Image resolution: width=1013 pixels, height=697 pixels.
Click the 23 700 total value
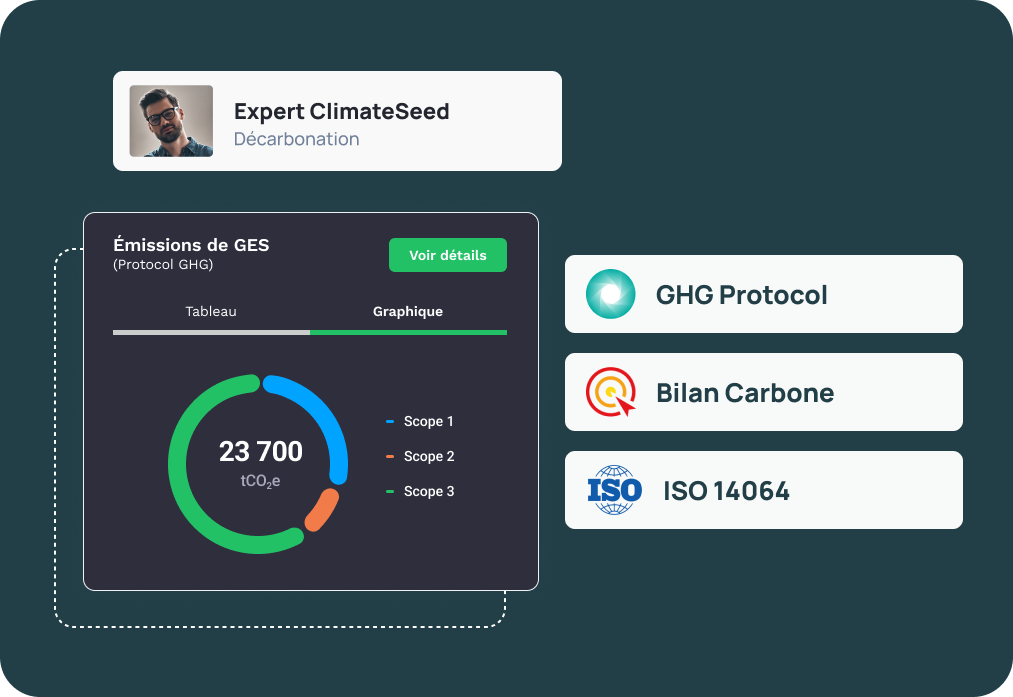pos(260,451)
